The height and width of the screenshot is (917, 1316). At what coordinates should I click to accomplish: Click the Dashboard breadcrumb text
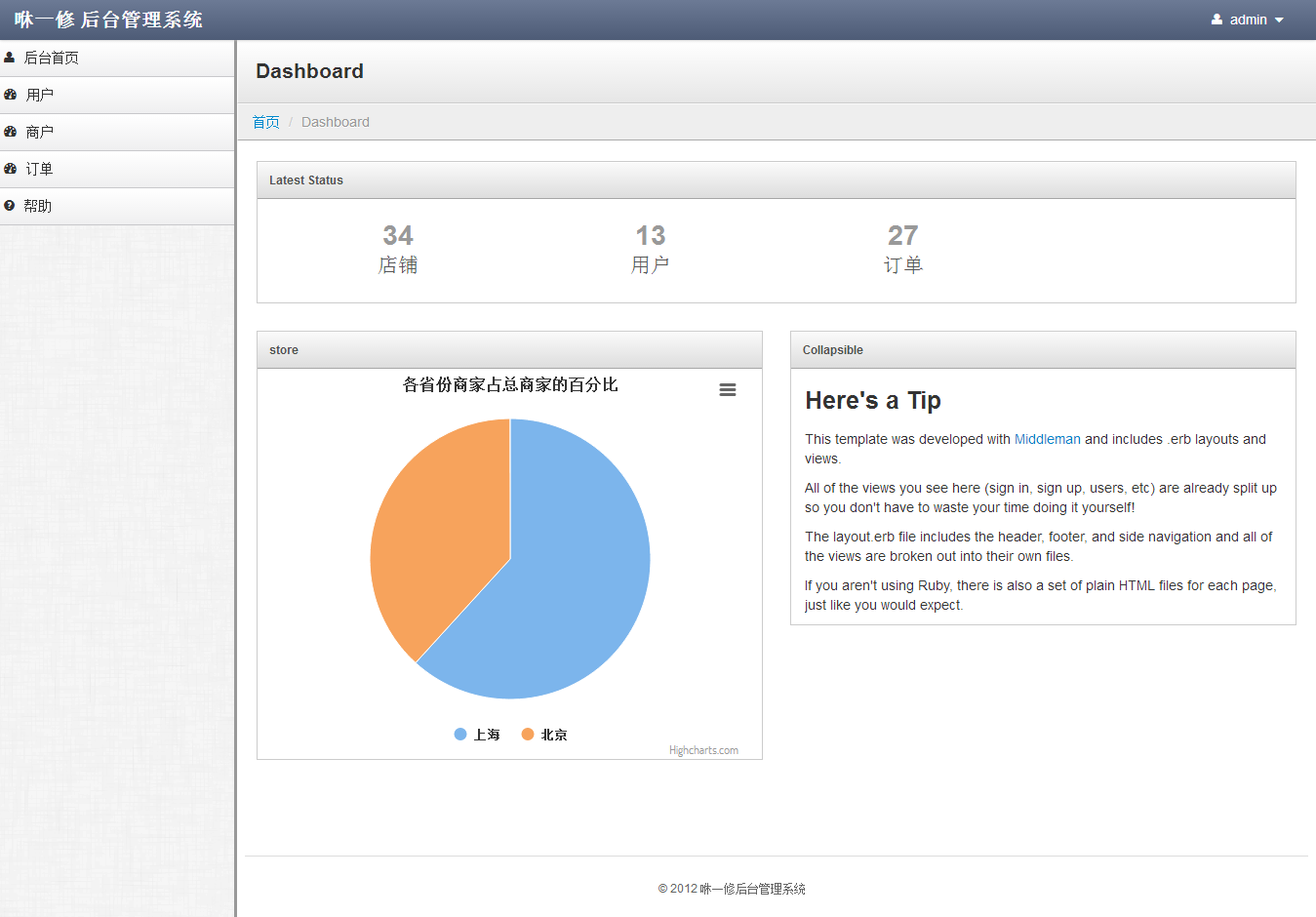(x=336, y=122)
